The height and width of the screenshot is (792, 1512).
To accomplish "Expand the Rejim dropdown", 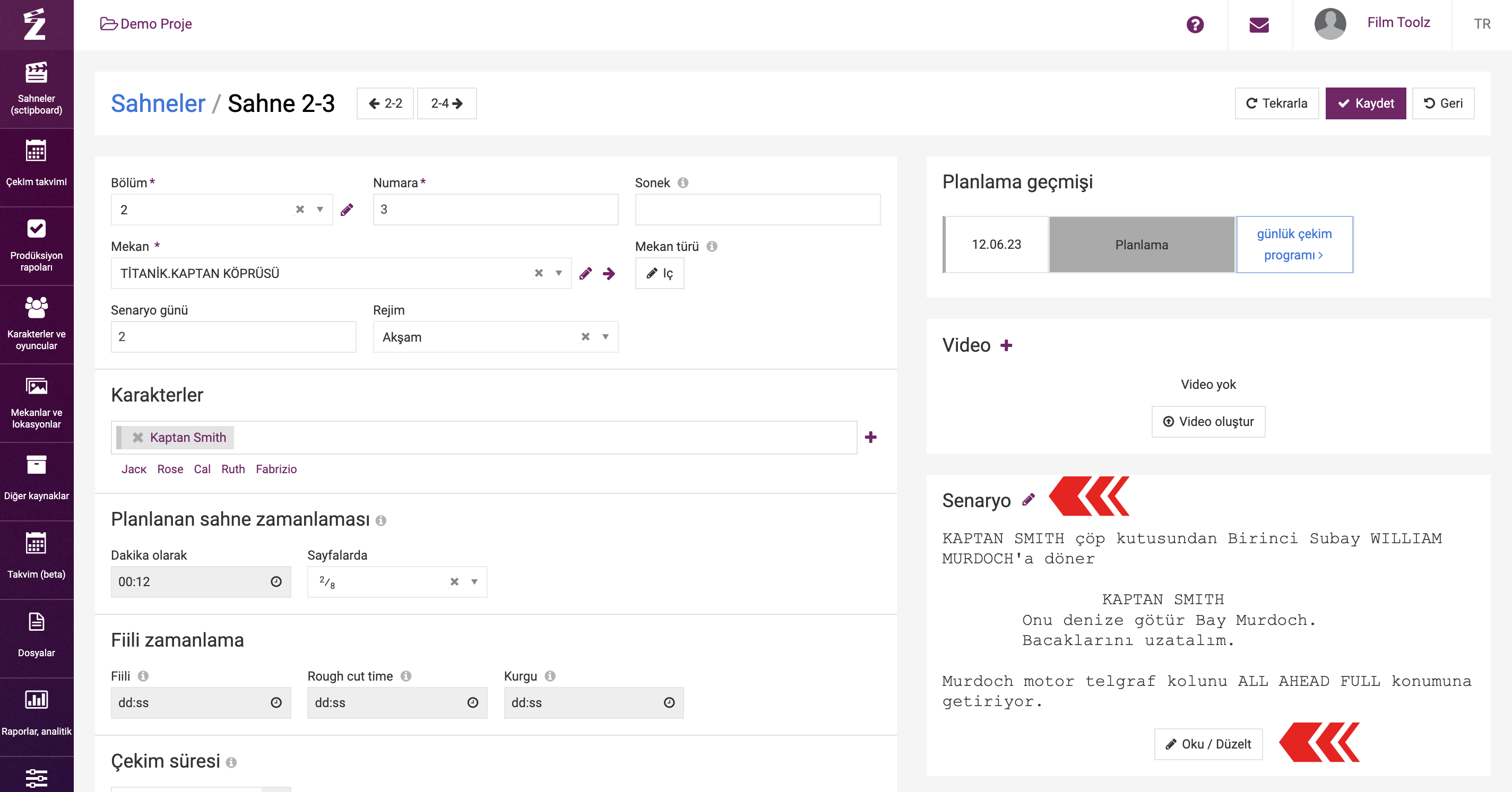I will [605, 337].
